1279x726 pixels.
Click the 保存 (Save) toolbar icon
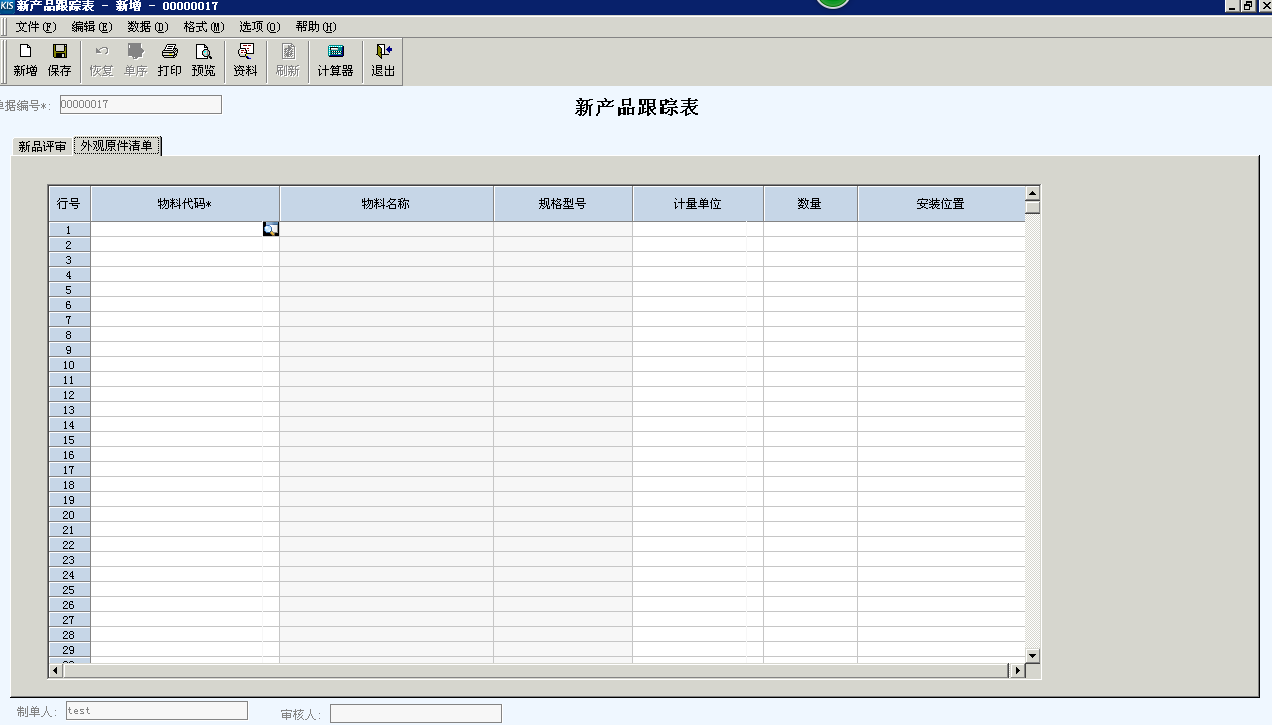[60, 60]
